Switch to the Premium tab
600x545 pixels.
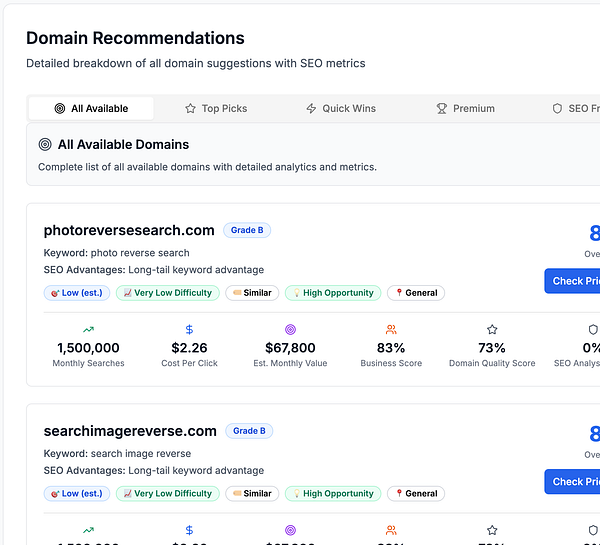(466, 108)
